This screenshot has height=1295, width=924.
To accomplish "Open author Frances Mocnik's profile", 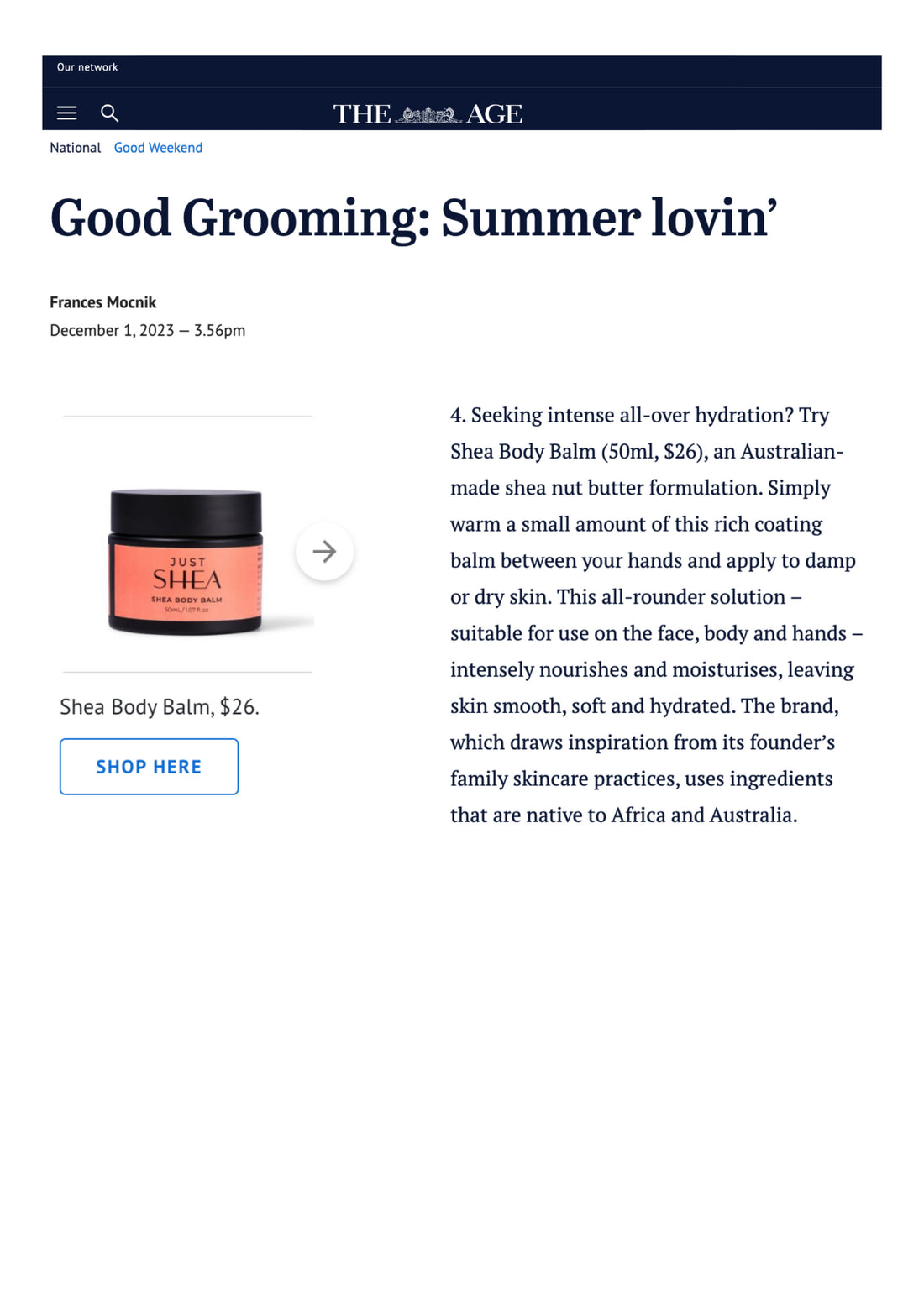I will tap(102, 302).
